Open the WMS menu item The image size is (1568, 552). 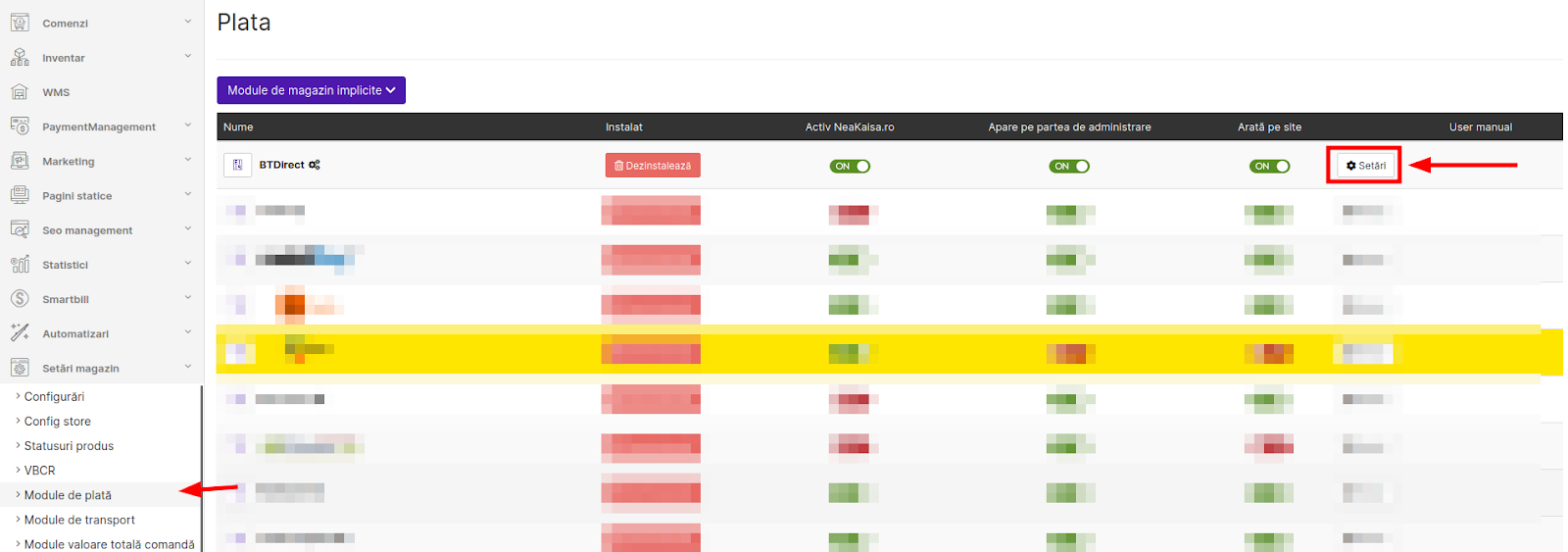[x=56, y=92]
